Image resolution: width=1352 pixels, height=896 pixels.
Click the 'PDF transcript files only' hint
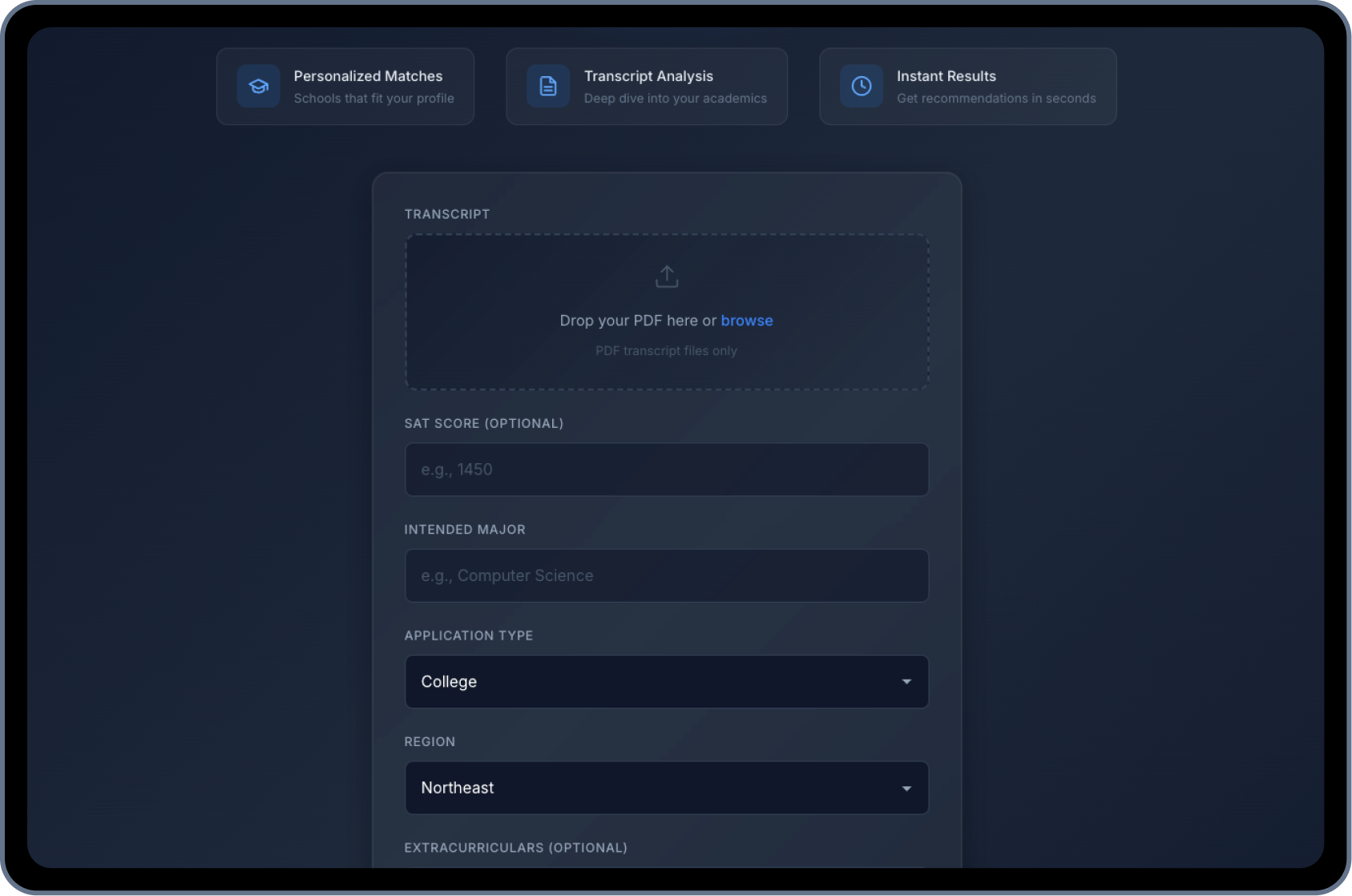[x=666, y=351]
